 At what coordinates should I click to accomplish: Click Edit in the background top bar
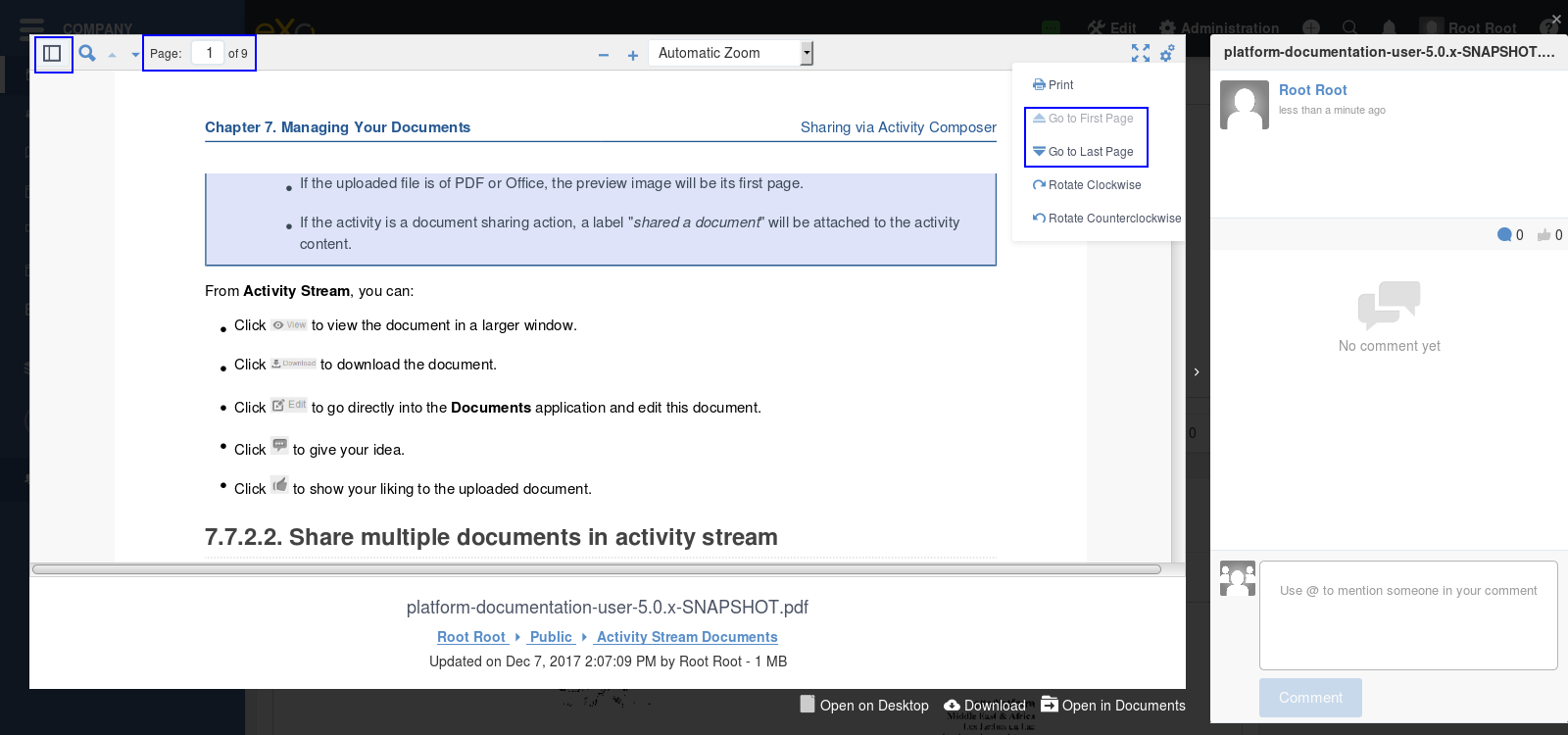[1111, 28]
